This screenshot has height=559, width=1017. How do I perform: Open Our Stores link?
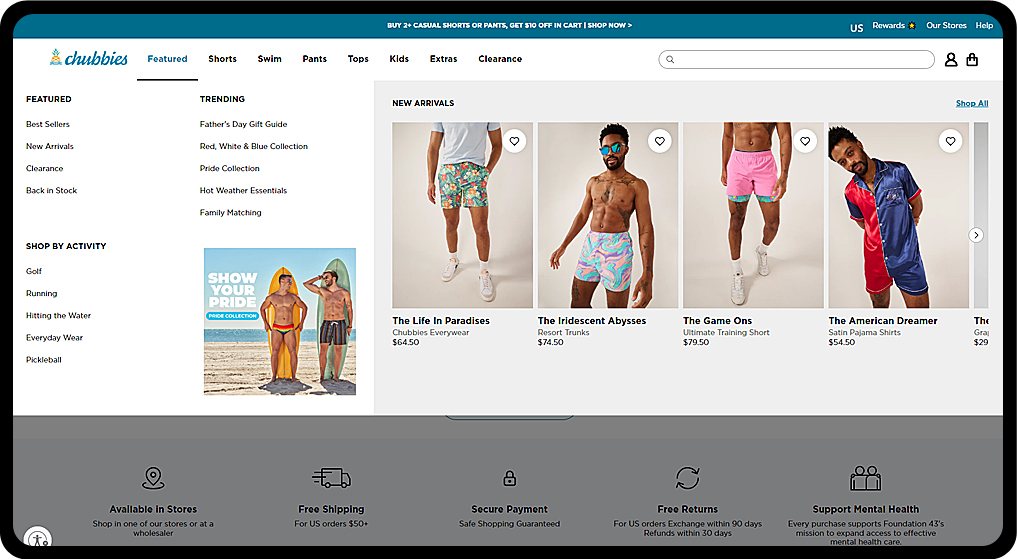[946, 25]
